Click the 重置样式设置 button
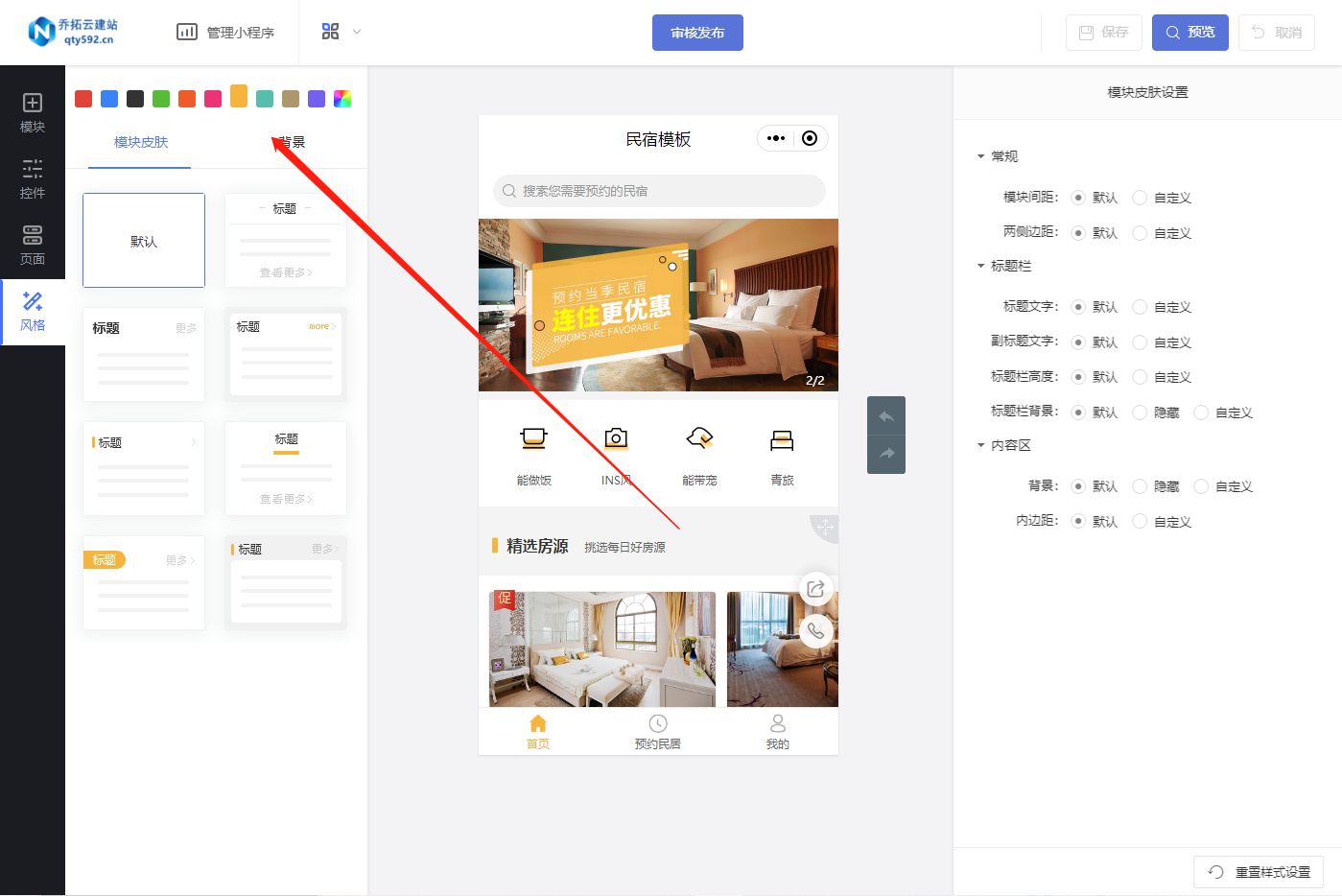Screen dimensions: 1342x896 click(x=1260, y=872)
